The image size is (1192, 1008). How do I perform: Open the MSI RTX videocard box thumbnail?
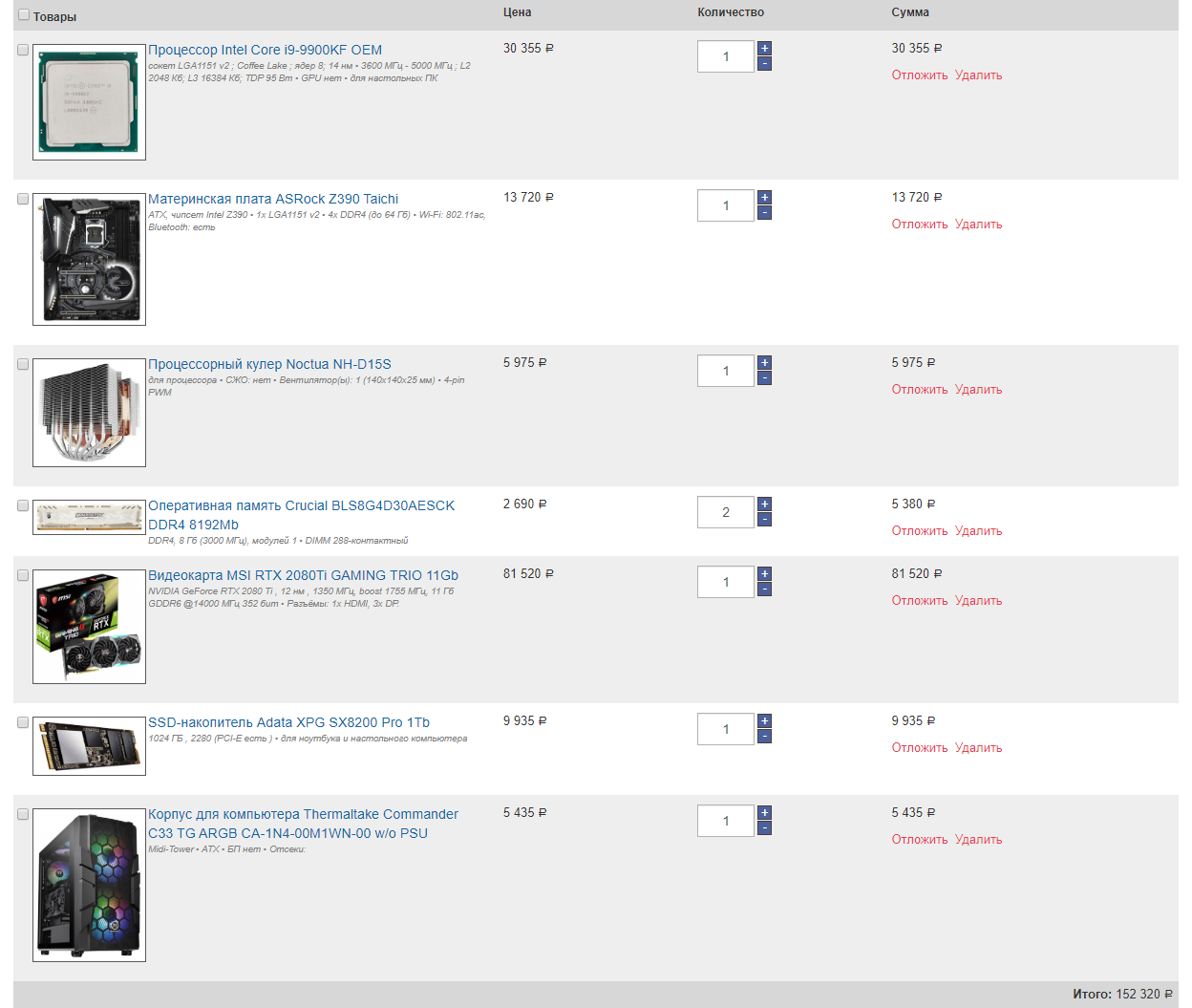tap(89, 627)
